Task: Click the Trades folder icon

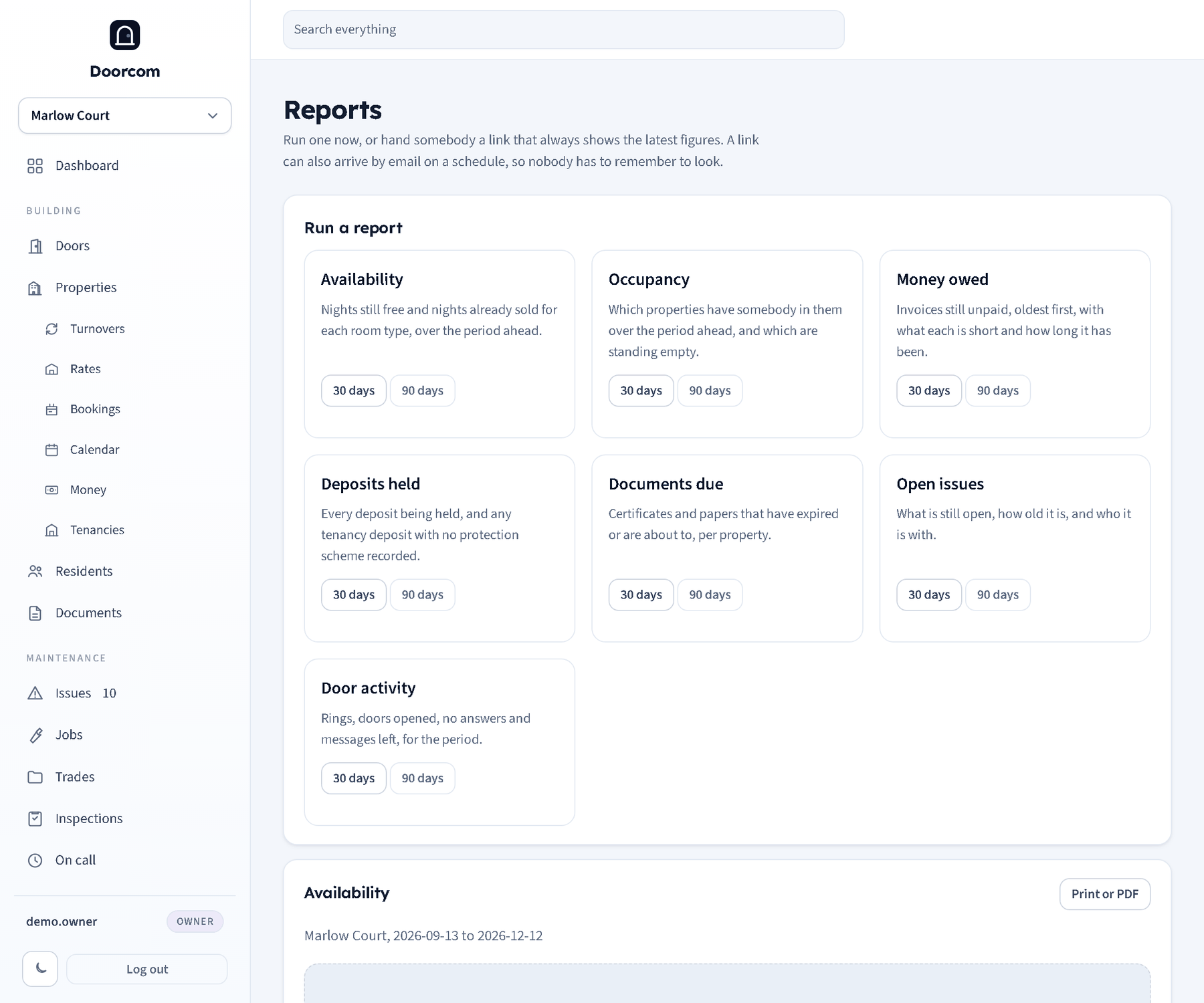Action: (x=35, y=777)
